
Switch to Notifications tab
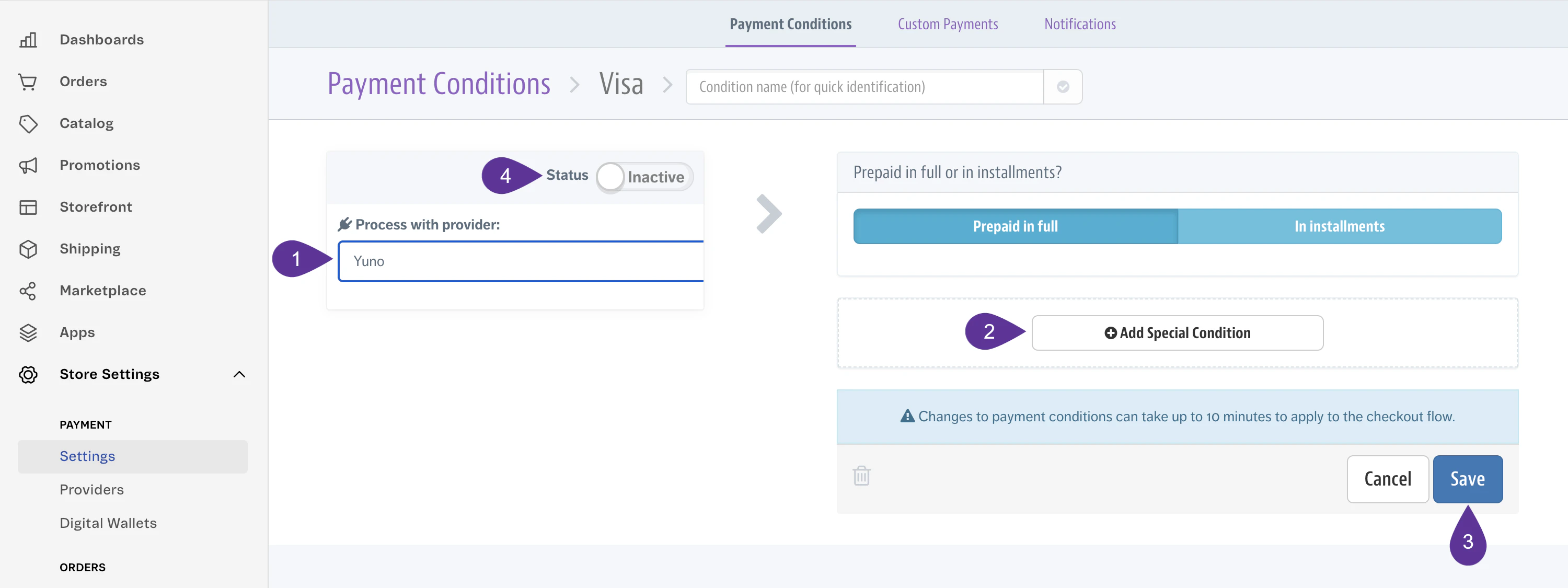1080,25
